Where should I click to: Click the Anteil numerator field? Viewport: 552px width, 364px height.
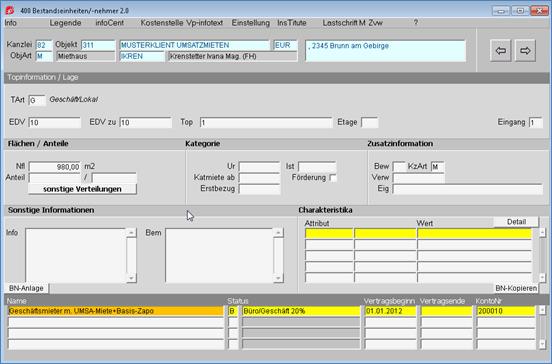click(55, 177)
